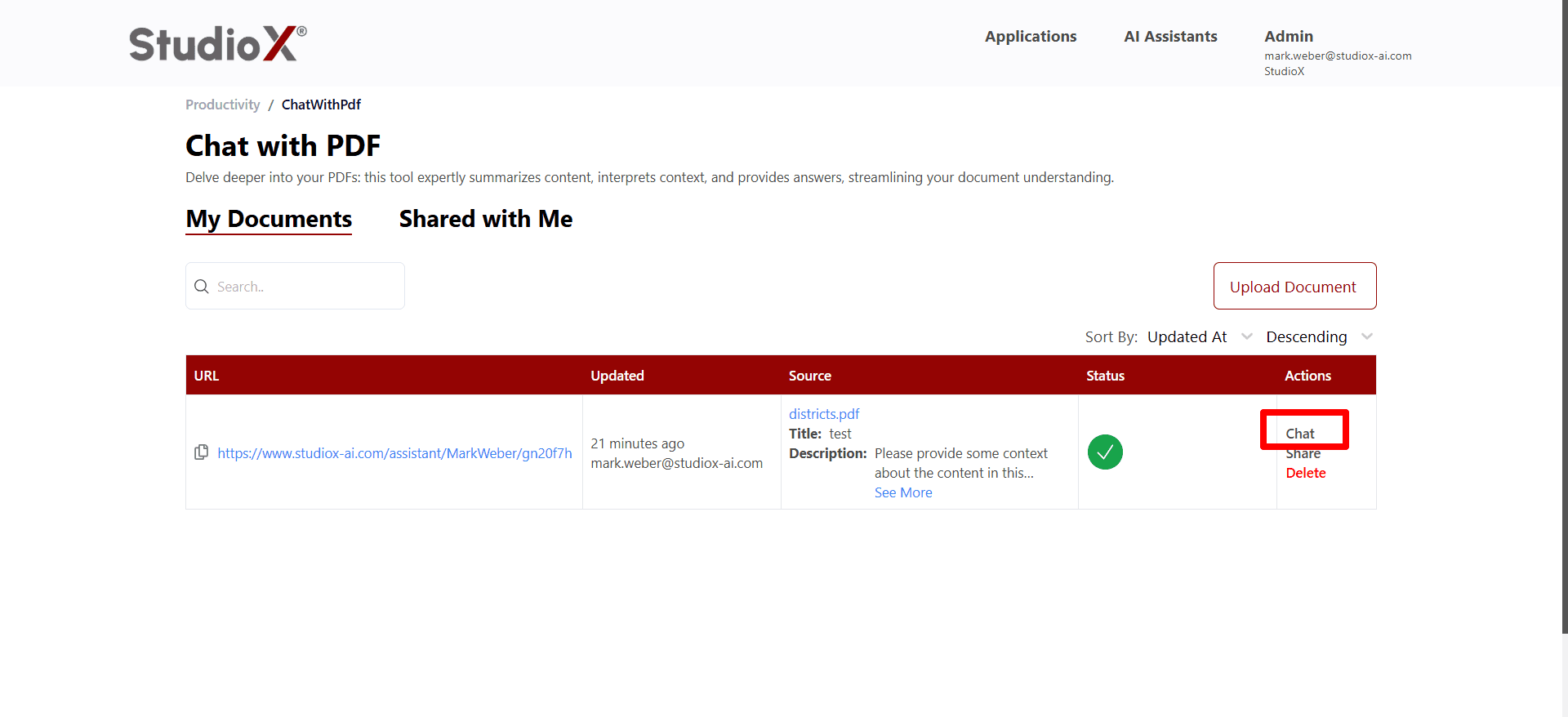Click Delete action for districts.pdf

pyautogui.click(x=1306, y=473)
